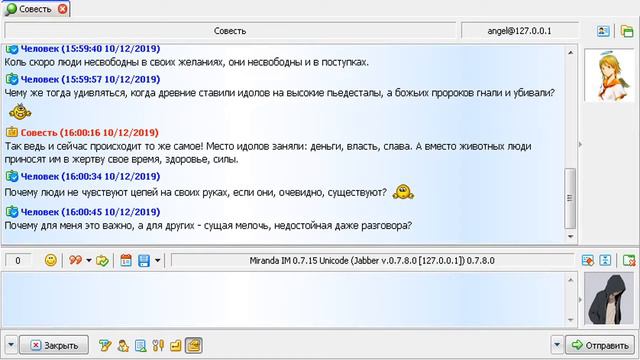Open the send options dropdown beside Отправить
The height and width of the screenshot is (360, 640).
[557, 345]
